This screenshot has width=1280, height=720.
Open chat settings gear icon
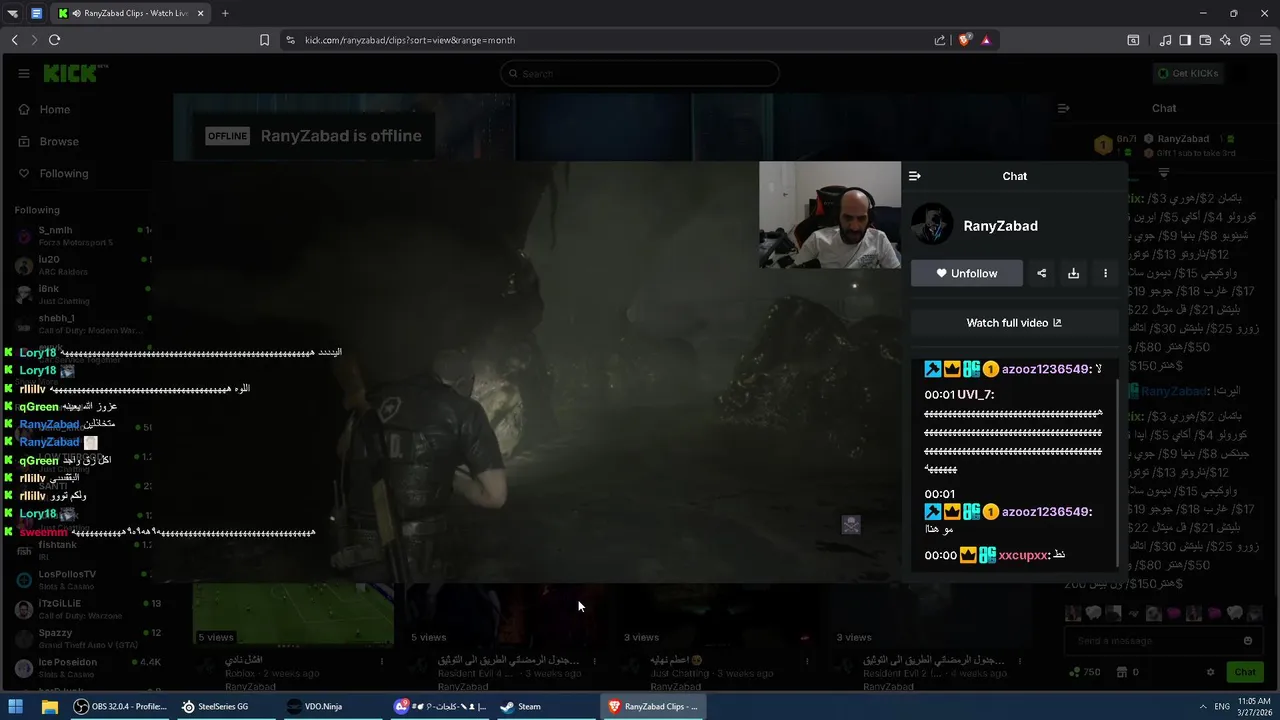click(x=1211, y=672)
